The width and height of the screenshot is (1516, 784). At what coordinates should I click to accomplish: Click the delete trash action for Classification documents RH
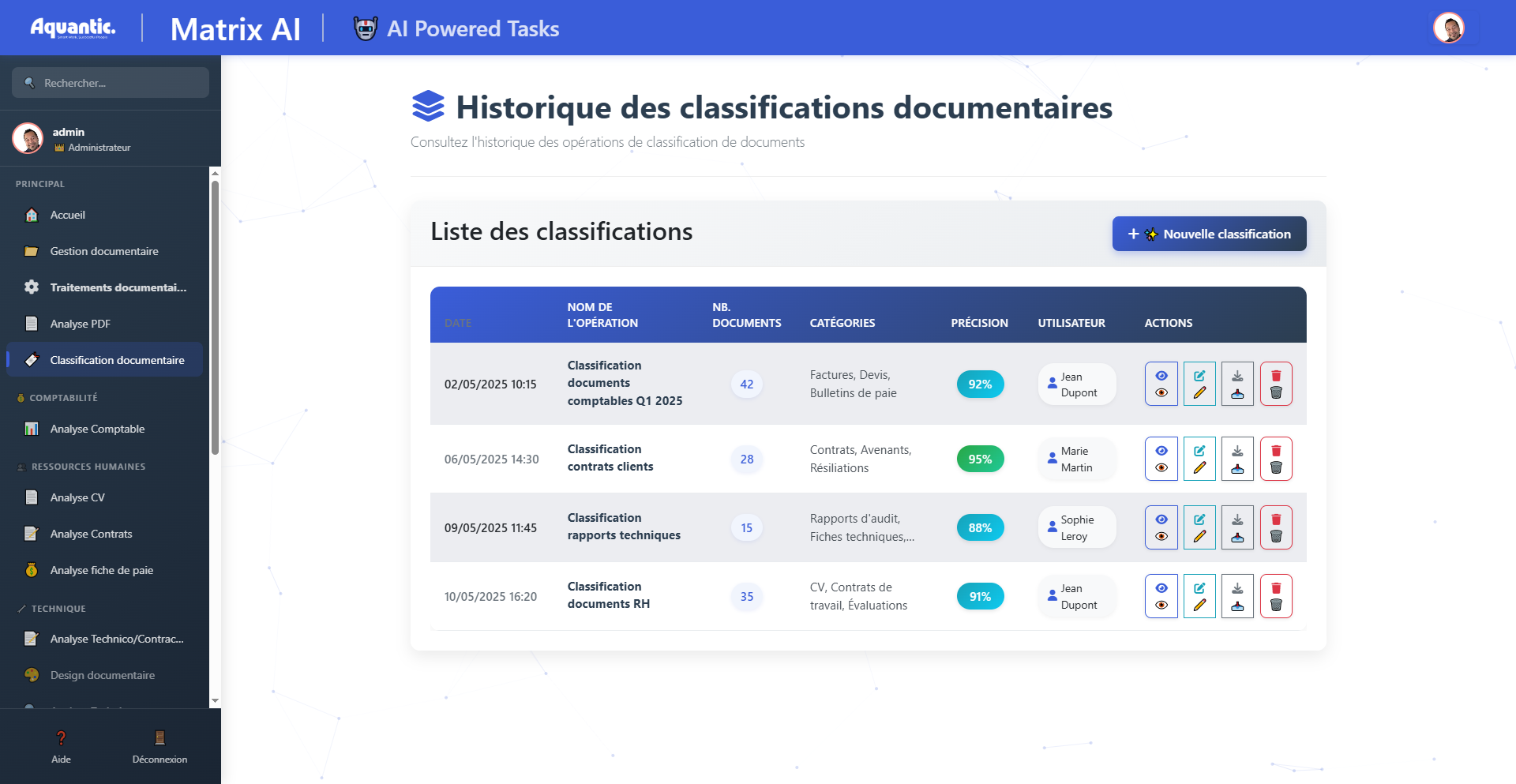1276,596
